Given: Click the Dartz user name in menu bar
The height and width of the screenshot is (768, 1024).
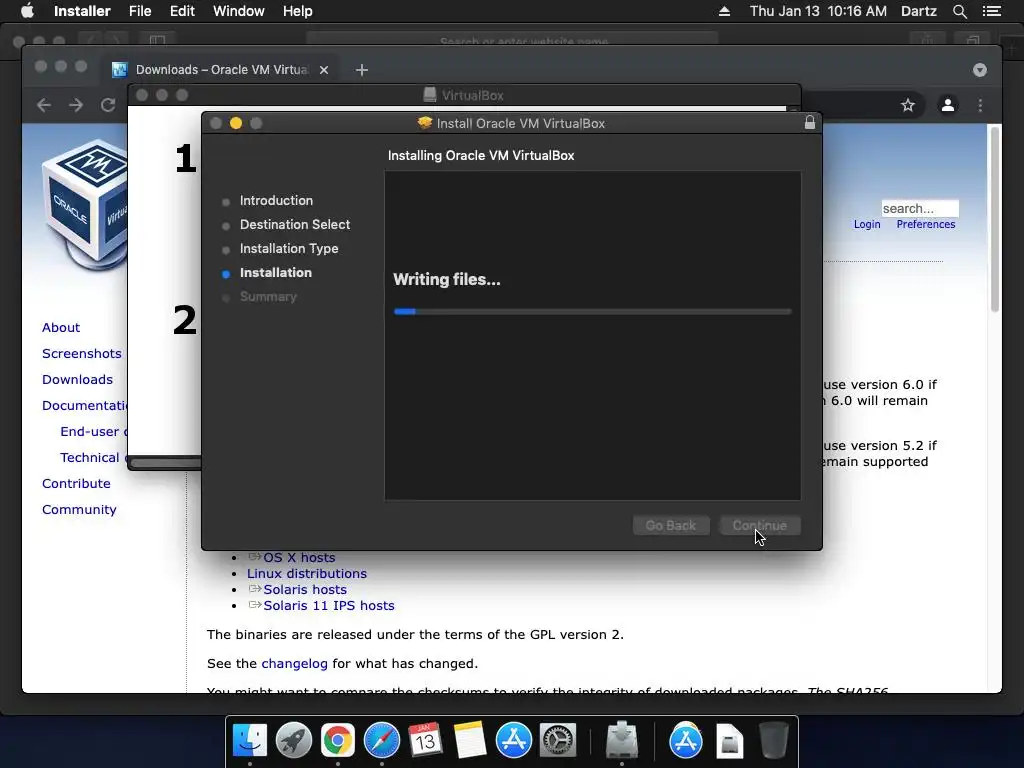Looking at the screenshot, I should pyautogui.click(x=918, y=11).
